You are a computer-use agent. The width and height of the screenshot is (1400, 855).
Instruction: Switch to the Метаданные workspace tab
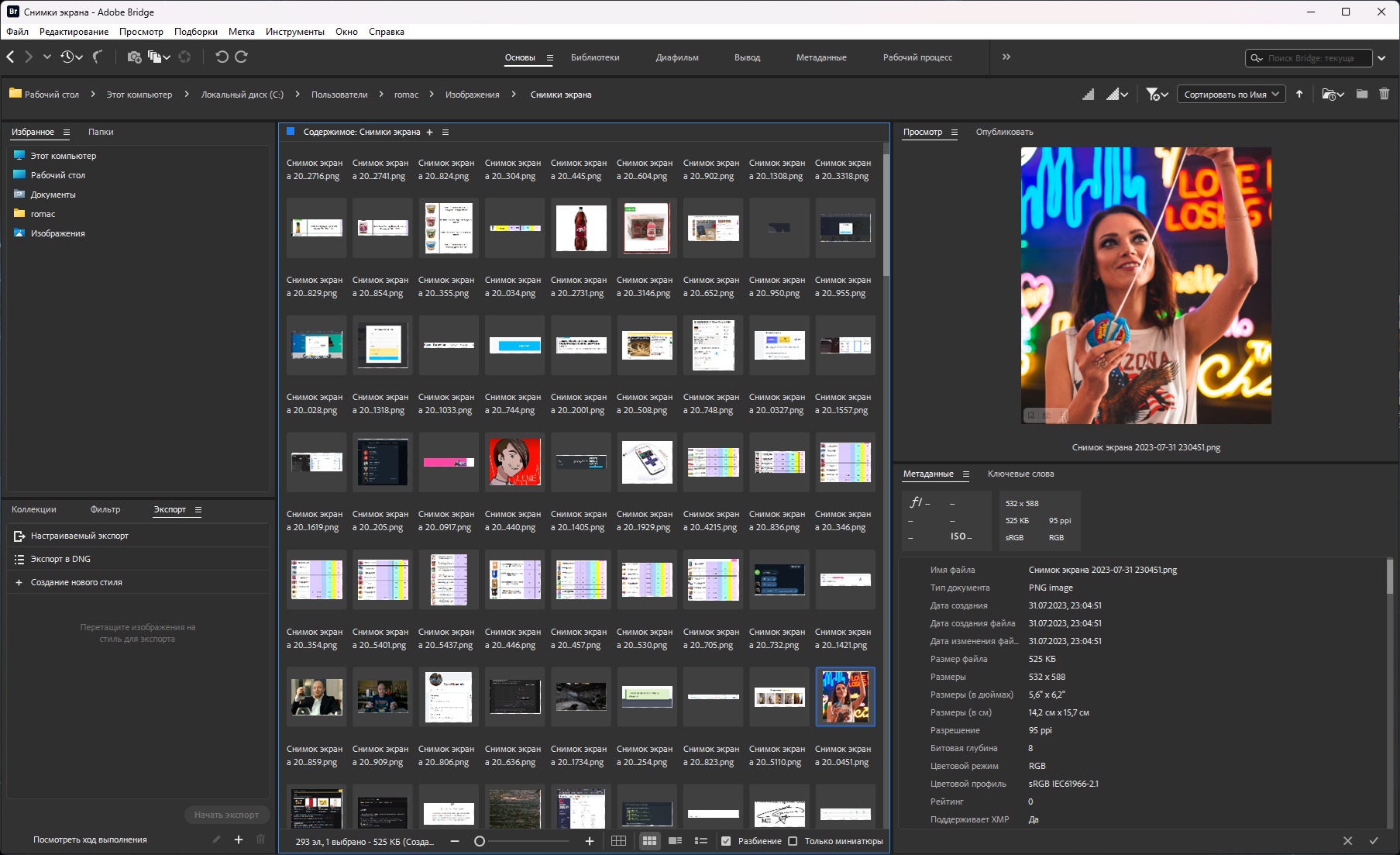click(x=820, y=57)
